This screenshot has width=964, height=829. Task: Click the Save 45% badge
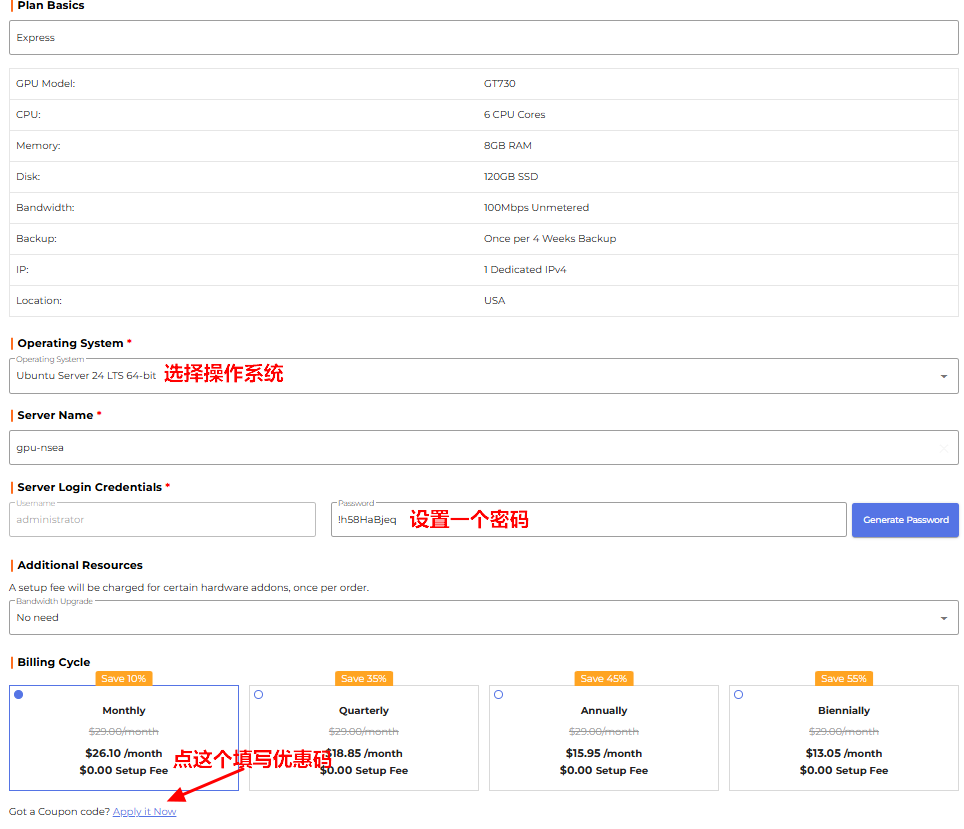603,678
